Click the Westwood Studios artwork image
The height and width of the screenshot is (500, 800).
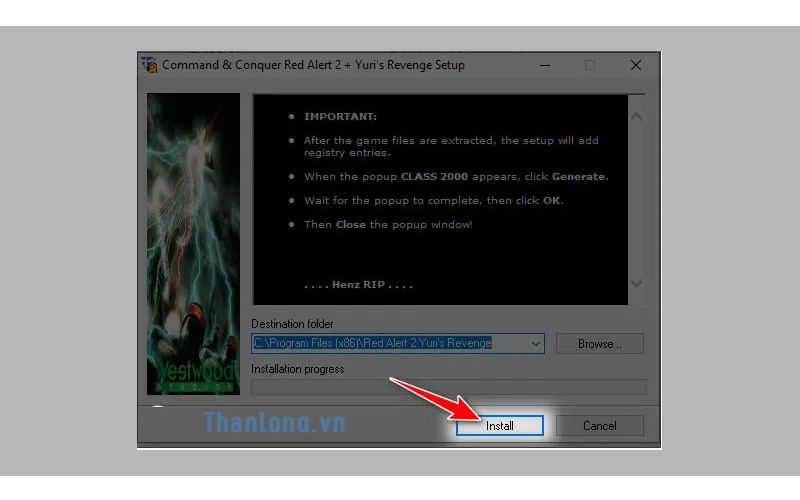tap(193, 245)
